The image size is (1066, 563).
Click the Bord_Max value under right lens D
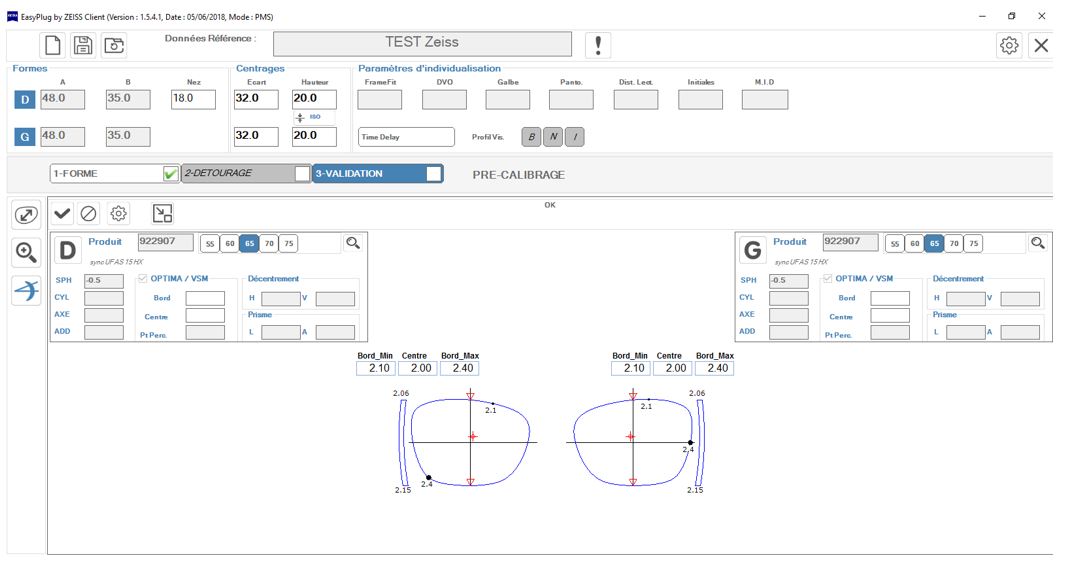click(x=460, y=369)
